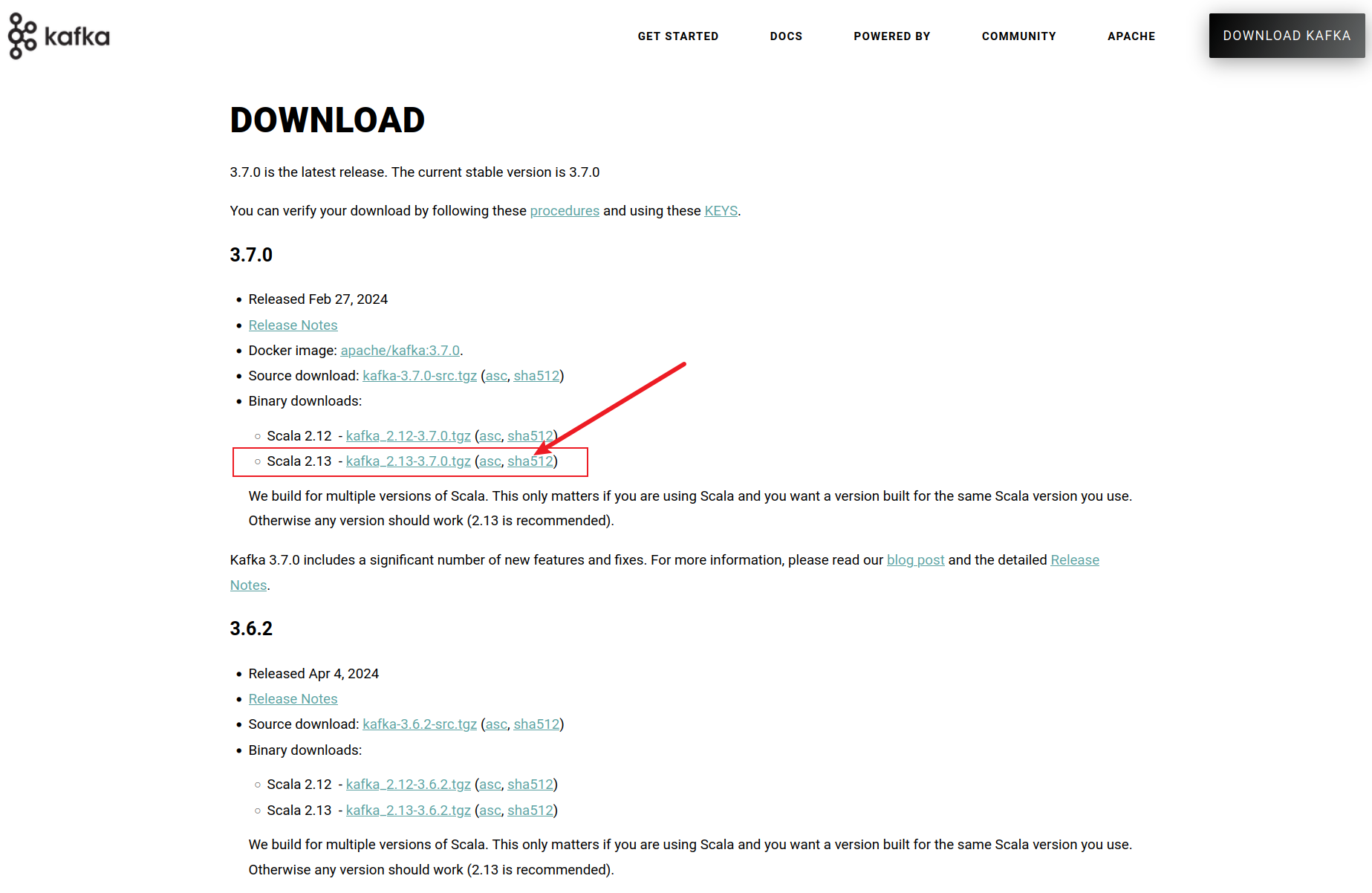Download kafka_2.13-3.7.0.tgz binary
Viewport: 1372px width, 893px height.
pos(408,461)
